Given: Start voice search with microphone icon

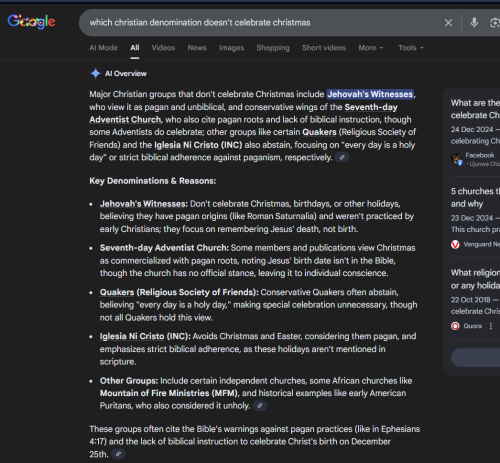Looking at the screenshot, I should pos(474,22).
